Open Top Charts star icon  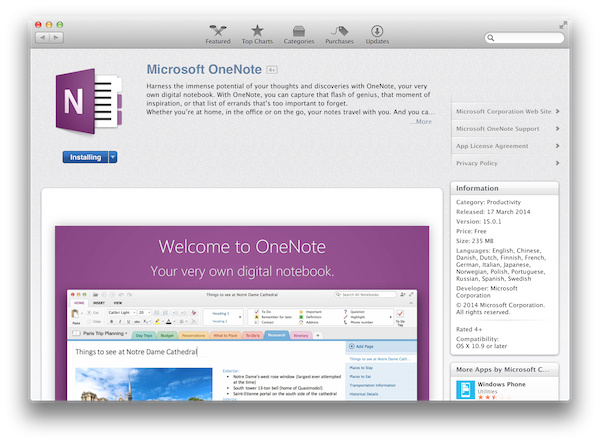257,31
